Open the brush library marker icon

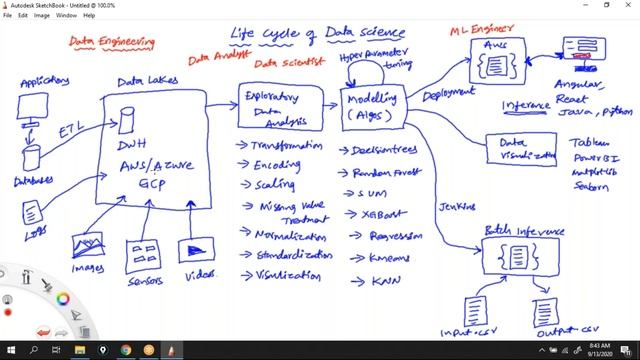[27, 277]
